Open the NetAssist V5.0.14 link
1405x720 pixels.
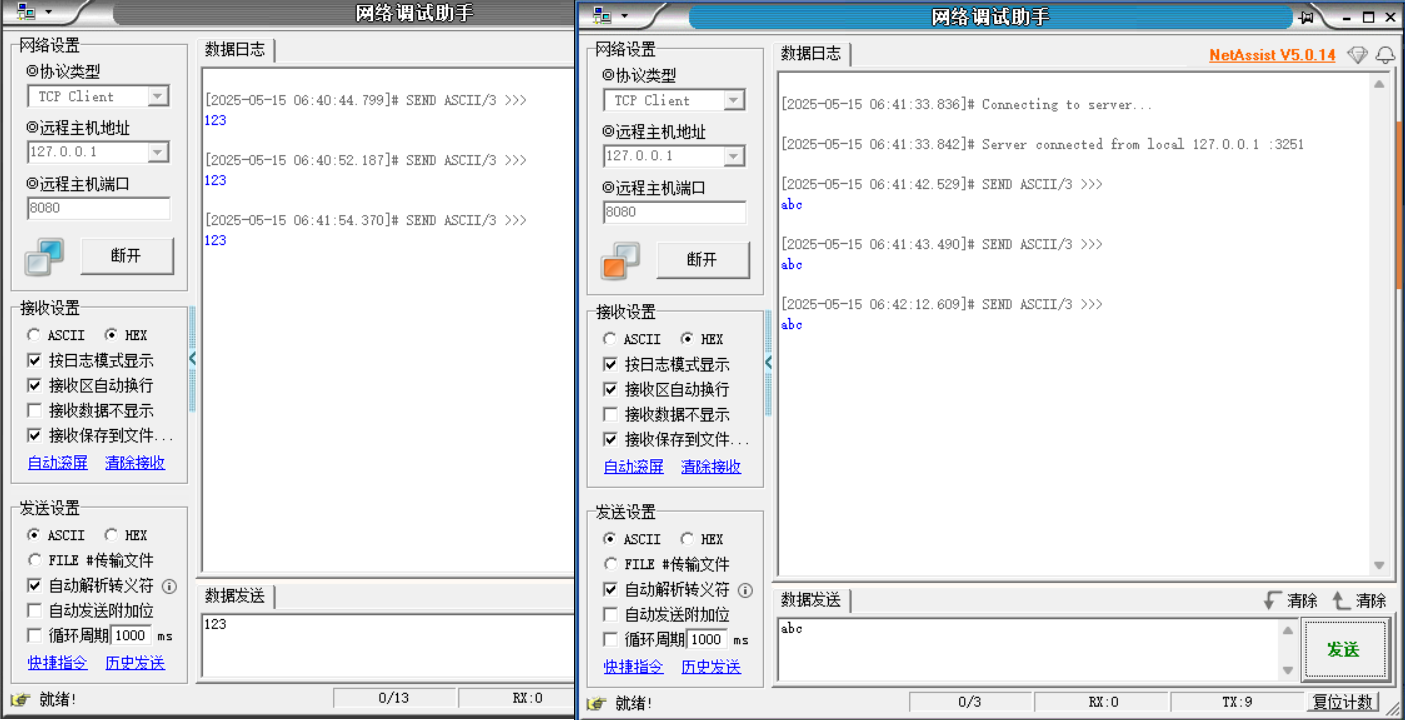point(1272,55)
